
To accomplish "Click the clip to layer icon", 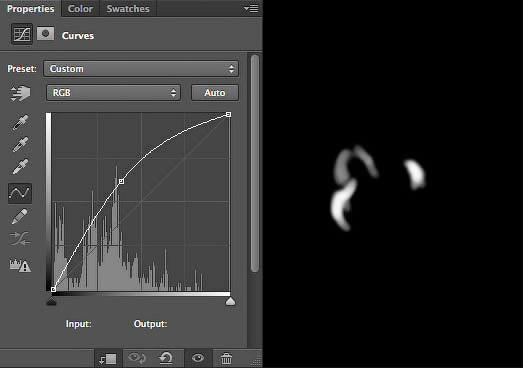I will point(108,359).
